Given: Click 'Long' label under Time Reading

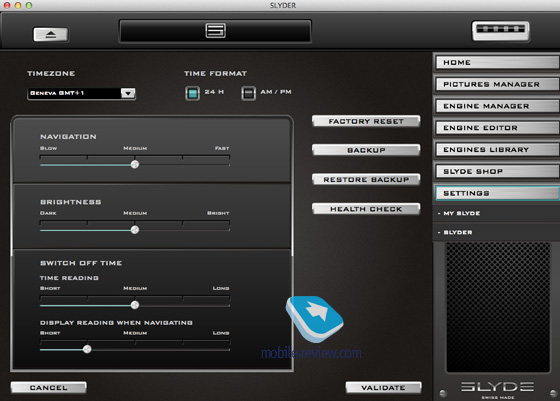Looking at the screenshot, I should pos(221,288).
